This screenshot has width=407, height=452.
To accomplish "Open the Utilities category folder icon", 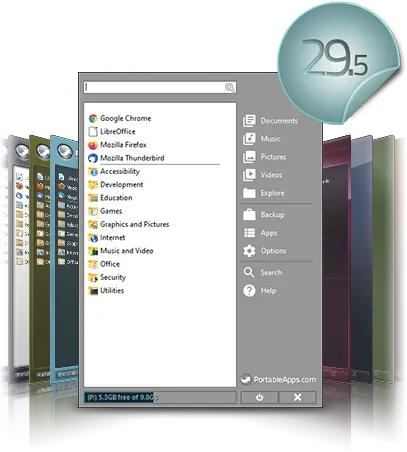I will [x=93, y=291].
